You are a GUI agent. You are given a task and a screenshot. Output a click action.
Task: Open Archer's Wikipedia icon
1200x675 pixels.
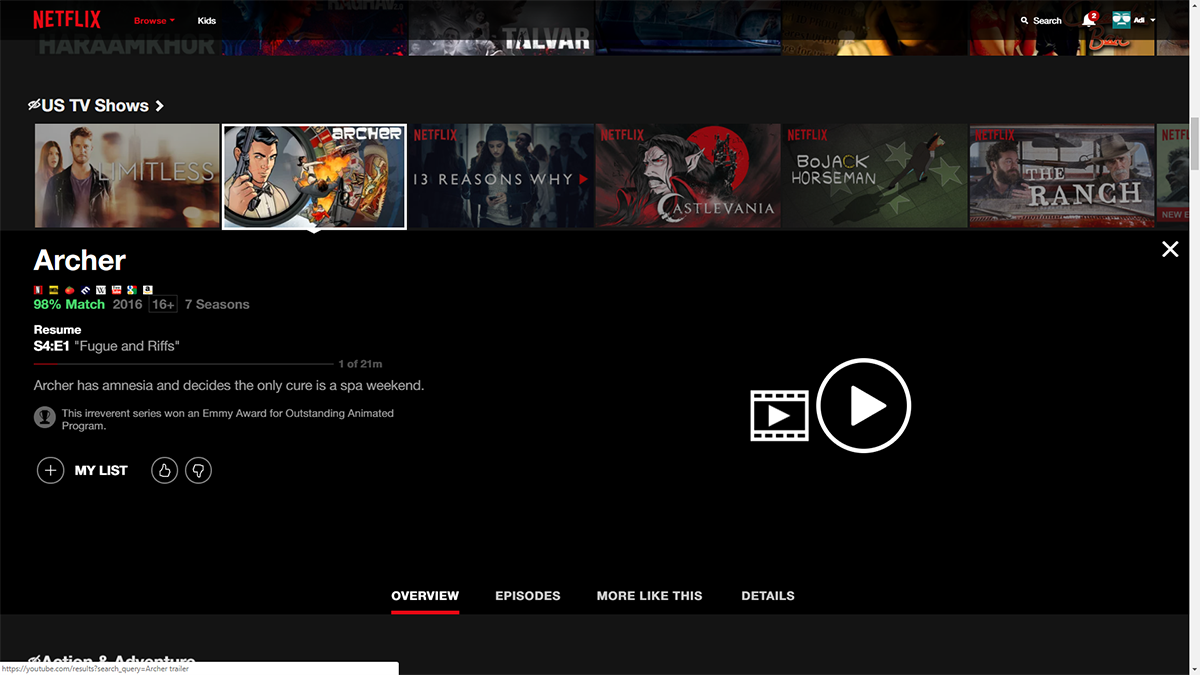click(101, 290)
